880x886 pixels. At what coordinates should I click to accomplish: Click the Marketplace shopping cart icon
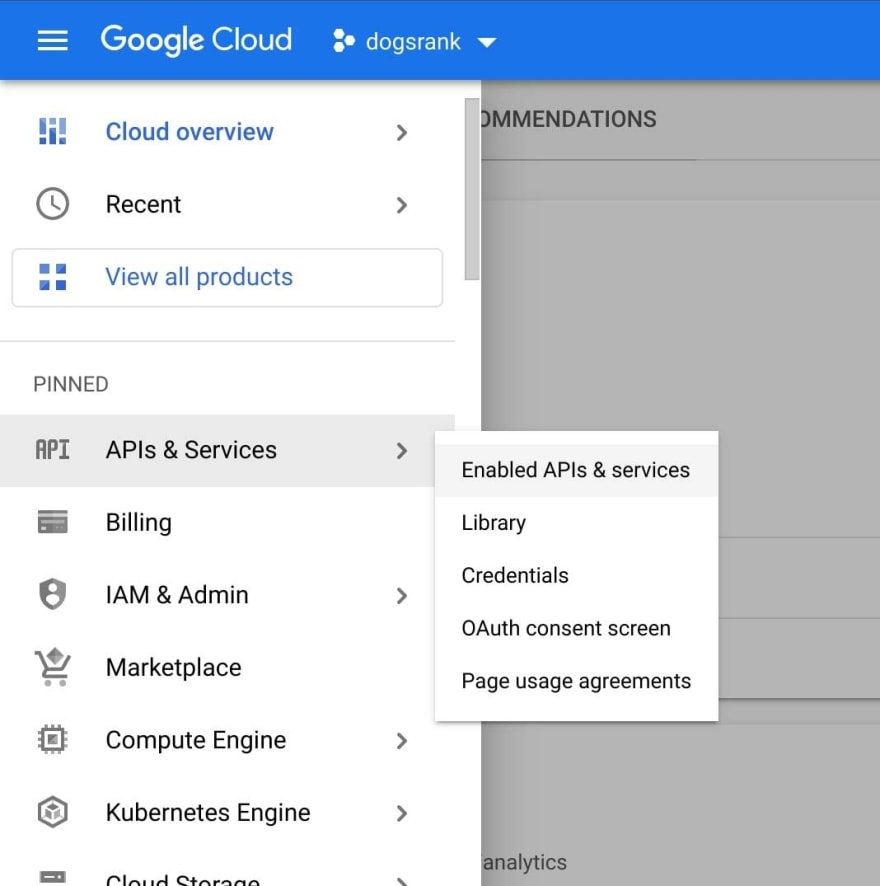coord(53,667)
